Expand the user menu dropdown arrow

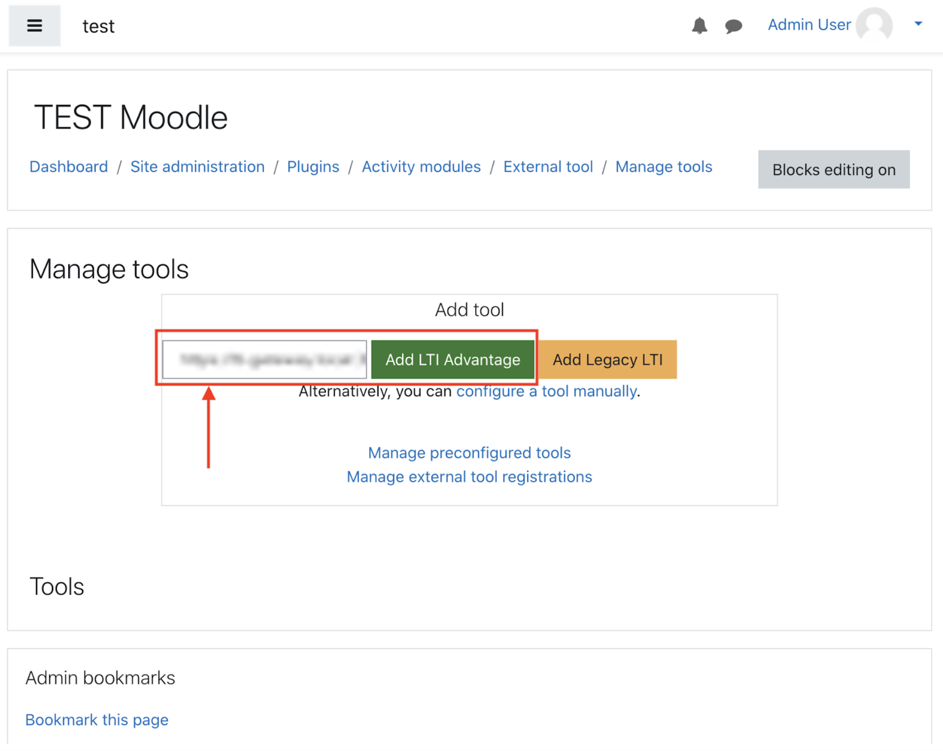918,24
